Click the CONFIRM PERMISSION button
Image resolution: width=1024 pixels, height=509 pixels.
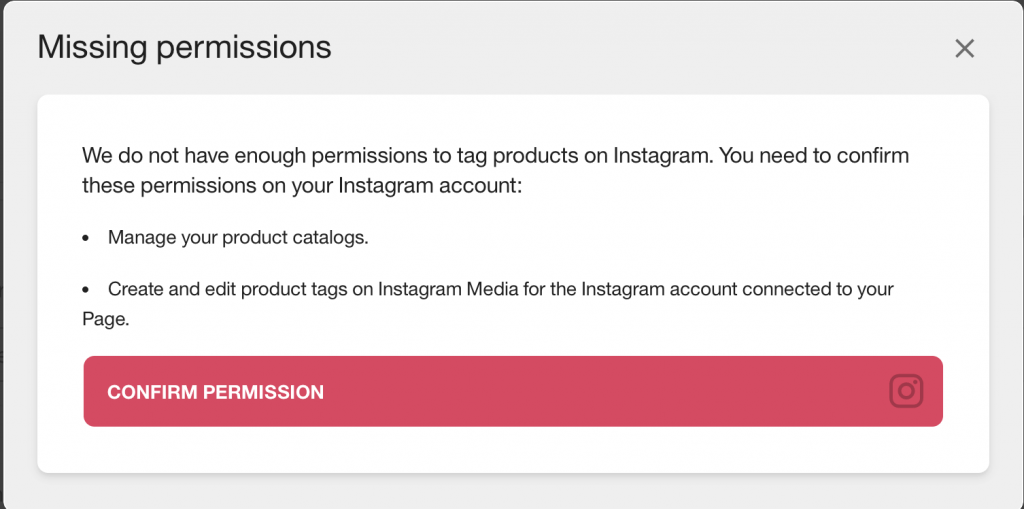tap(513, 391)
